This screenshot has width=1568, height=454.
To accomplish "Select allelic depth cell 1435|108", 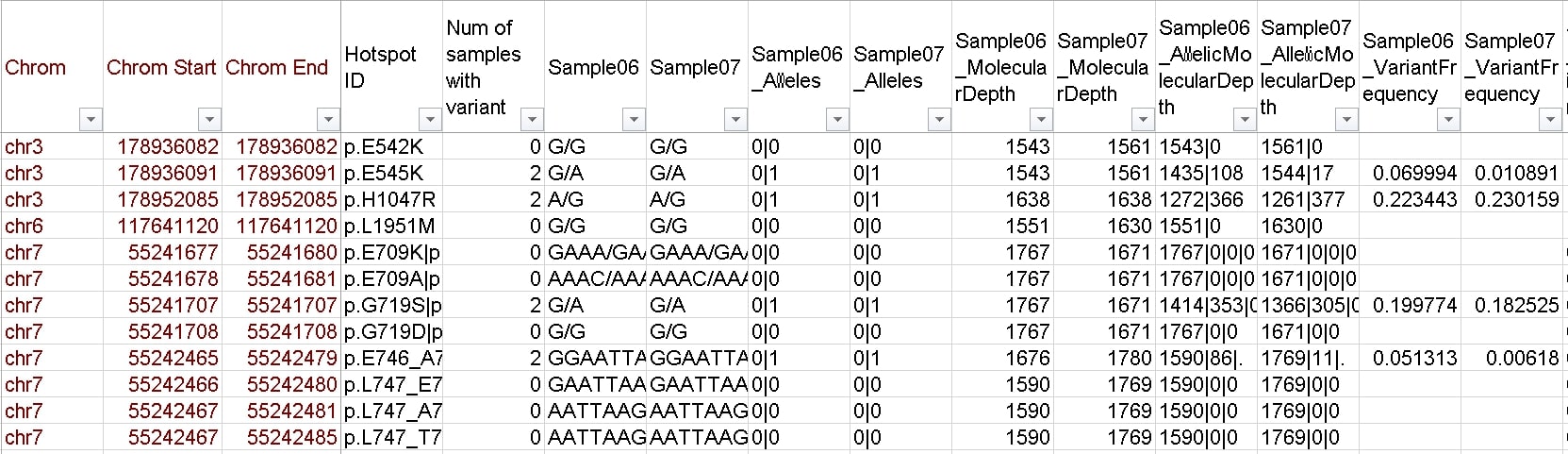I will click(x=1201, y=174).
